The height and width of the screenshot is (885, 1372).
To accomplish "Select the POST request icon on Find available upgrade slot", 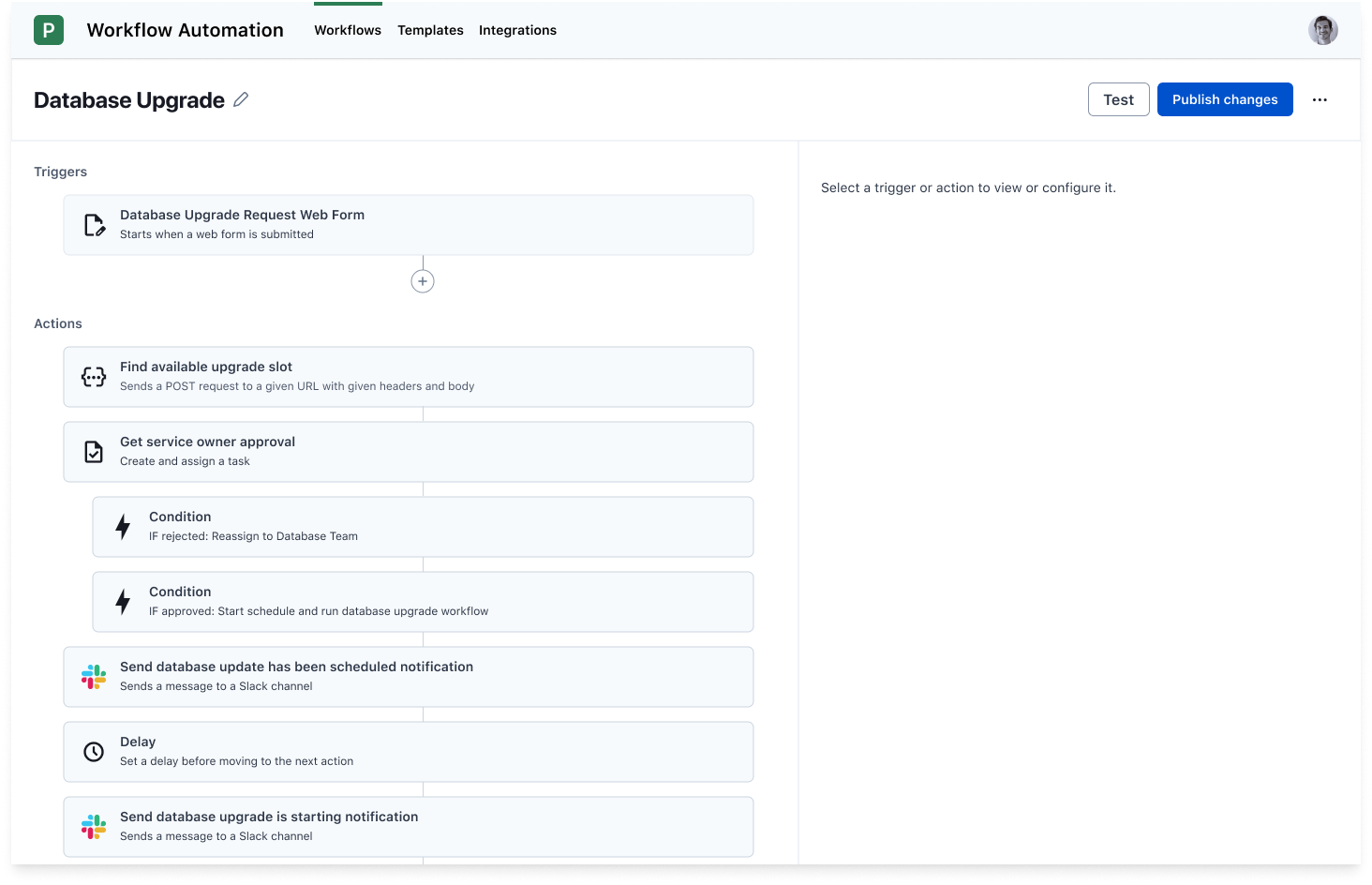I will [93, 376].
